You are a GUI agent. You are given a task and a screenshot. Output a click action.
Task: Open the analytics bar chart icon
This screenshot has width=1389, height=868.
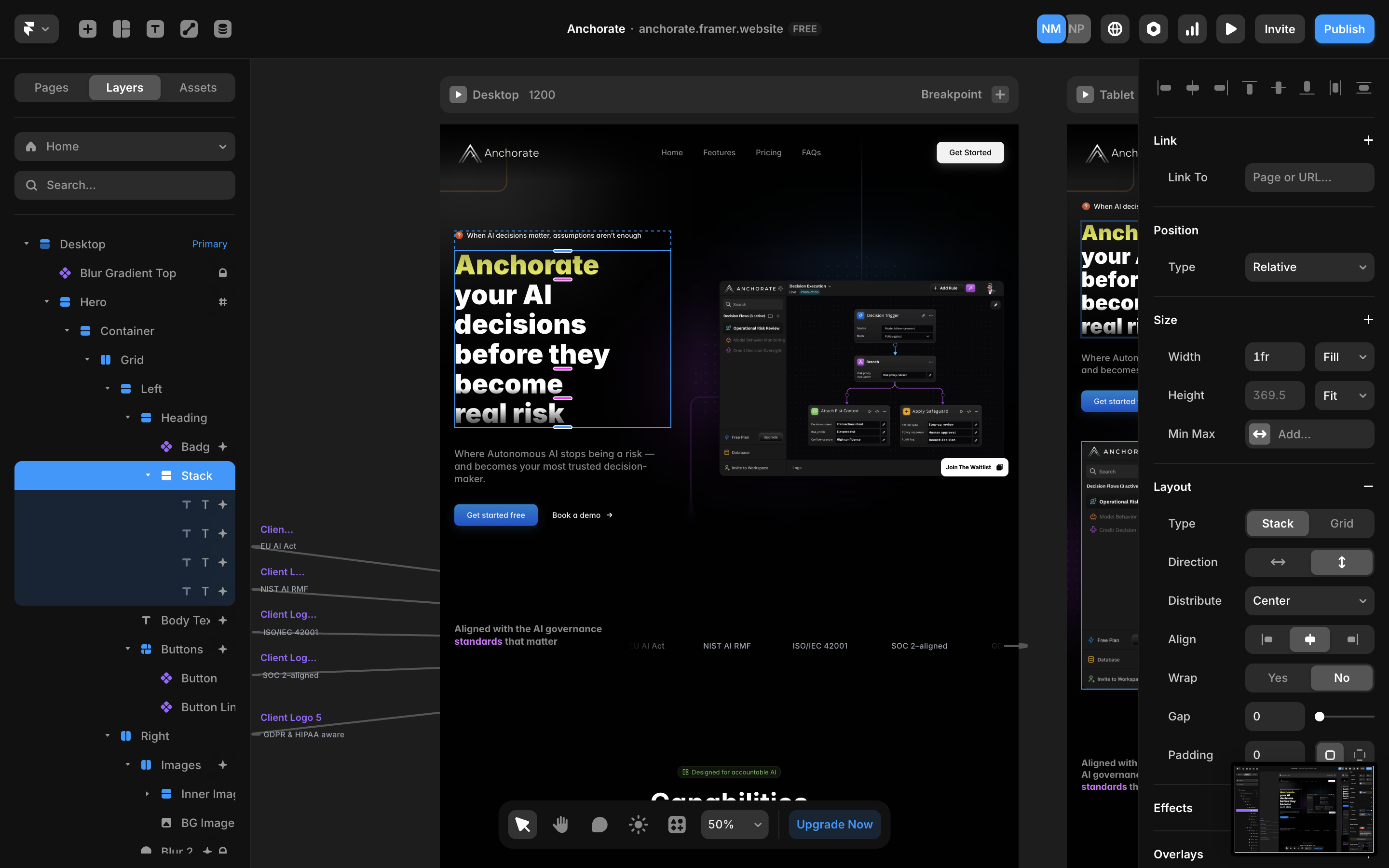(1192, 29)
